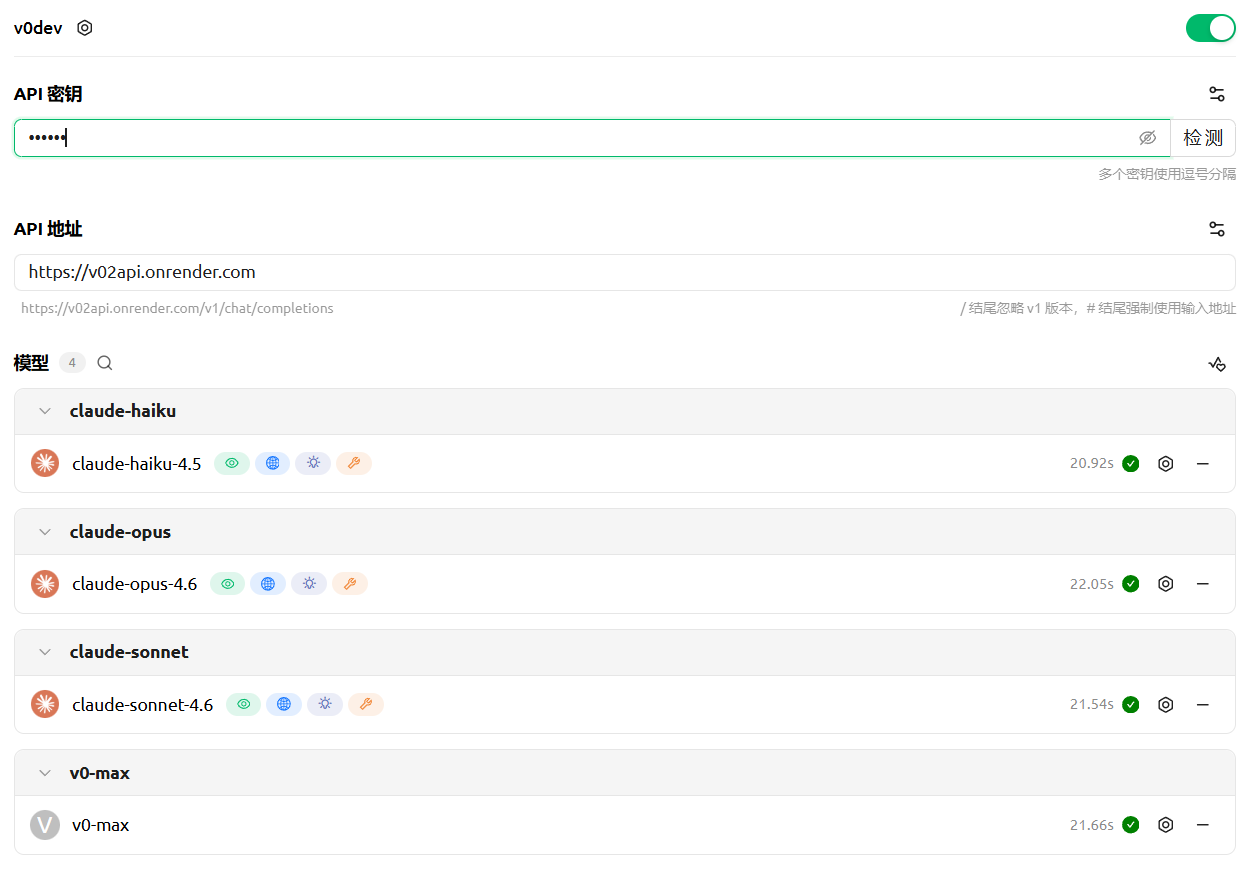Click the v1/chat/completions URL preview text
Viewport: 1259px width, 872px height.
177,308
